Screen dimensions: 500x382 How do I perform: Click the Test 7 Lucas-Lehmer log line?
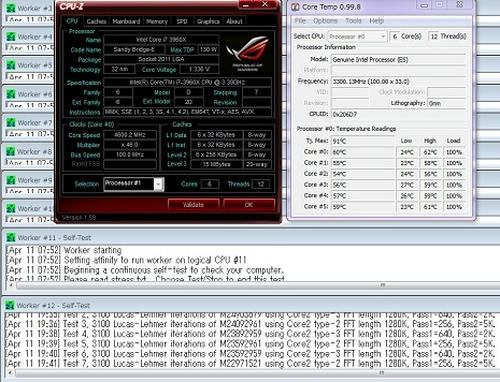pyautogui.click(x=250, y=363)
